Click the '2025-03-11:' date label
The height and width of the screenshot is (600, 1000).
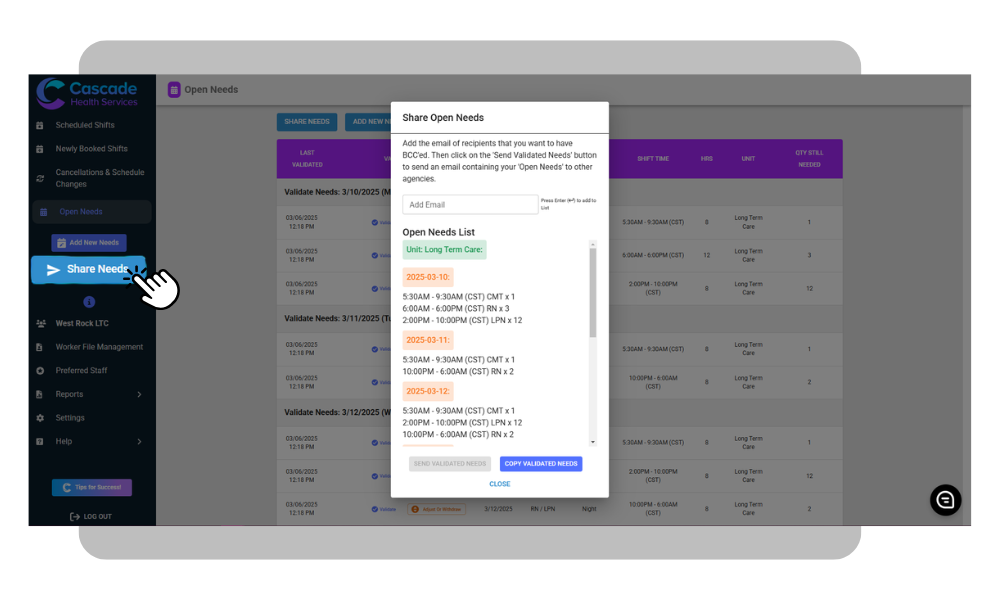[427, 340]
